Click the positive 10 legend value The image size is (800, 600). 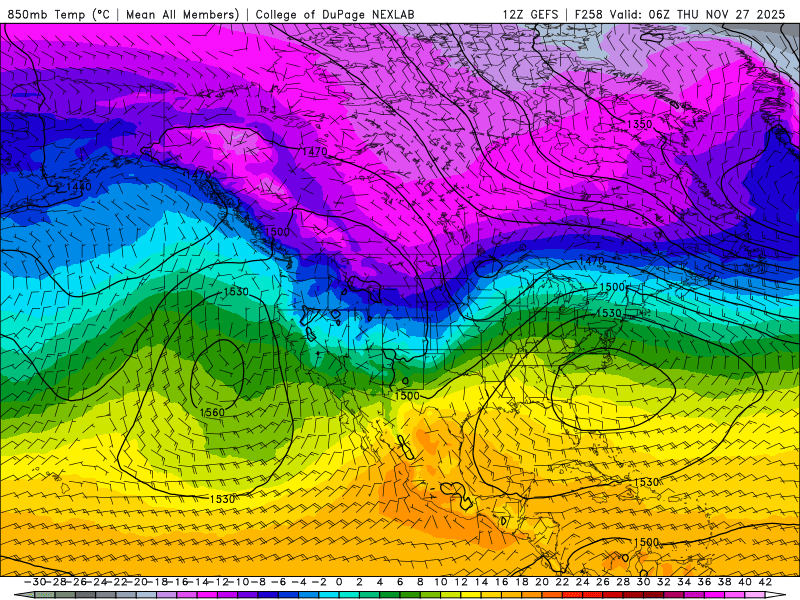440,582
